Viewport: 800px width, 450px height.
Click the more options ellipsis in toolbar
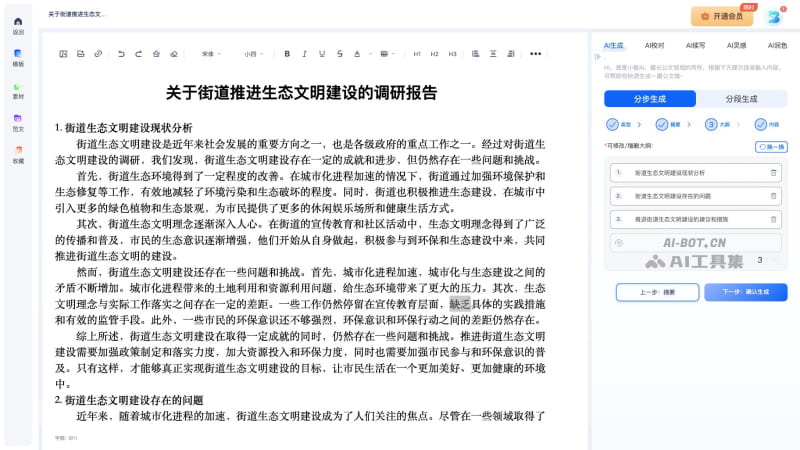click(535, 54)
